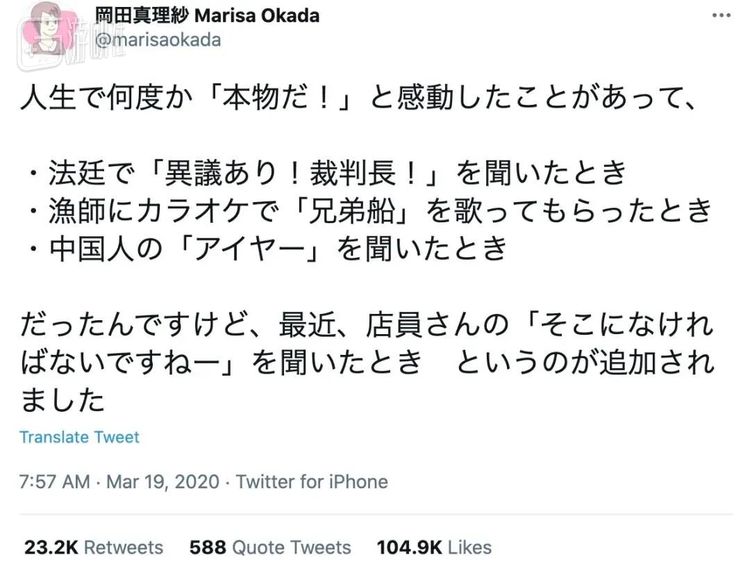This screenshot has height=571, width=750.
Task: Click the Translate Tweet link
Action: click(79, 437)
